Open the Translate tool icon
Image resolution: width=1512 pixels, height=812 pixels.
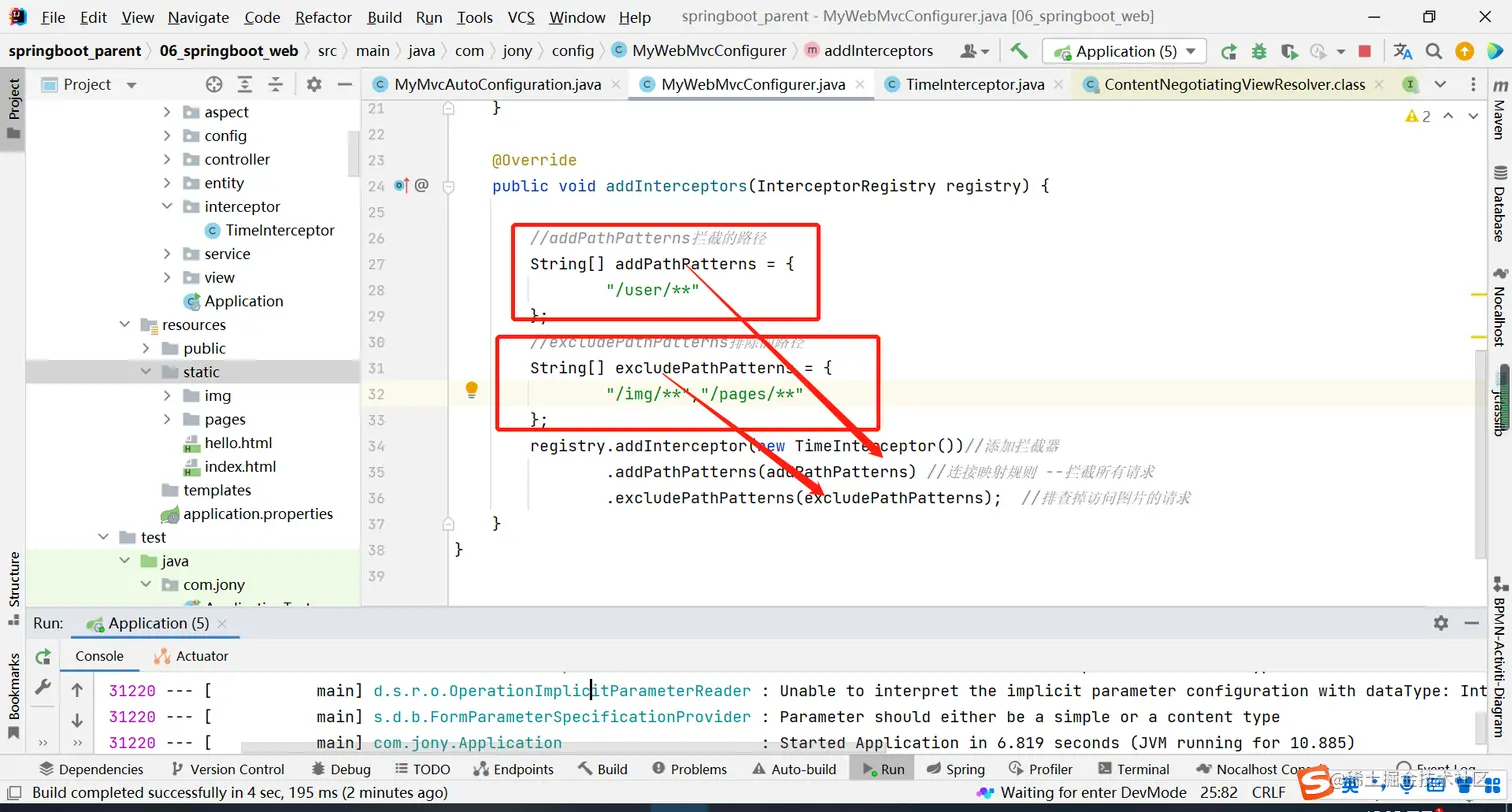[1403, 51]
